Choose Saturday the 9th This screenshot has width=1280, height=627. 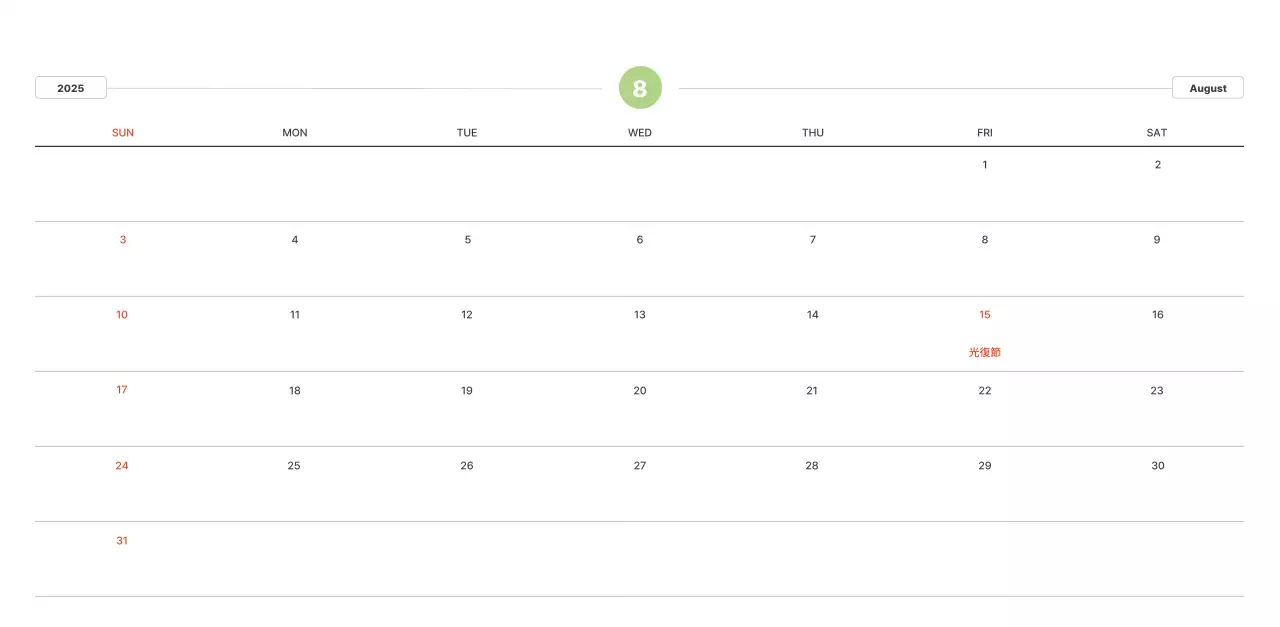[x=1157, y=240]
